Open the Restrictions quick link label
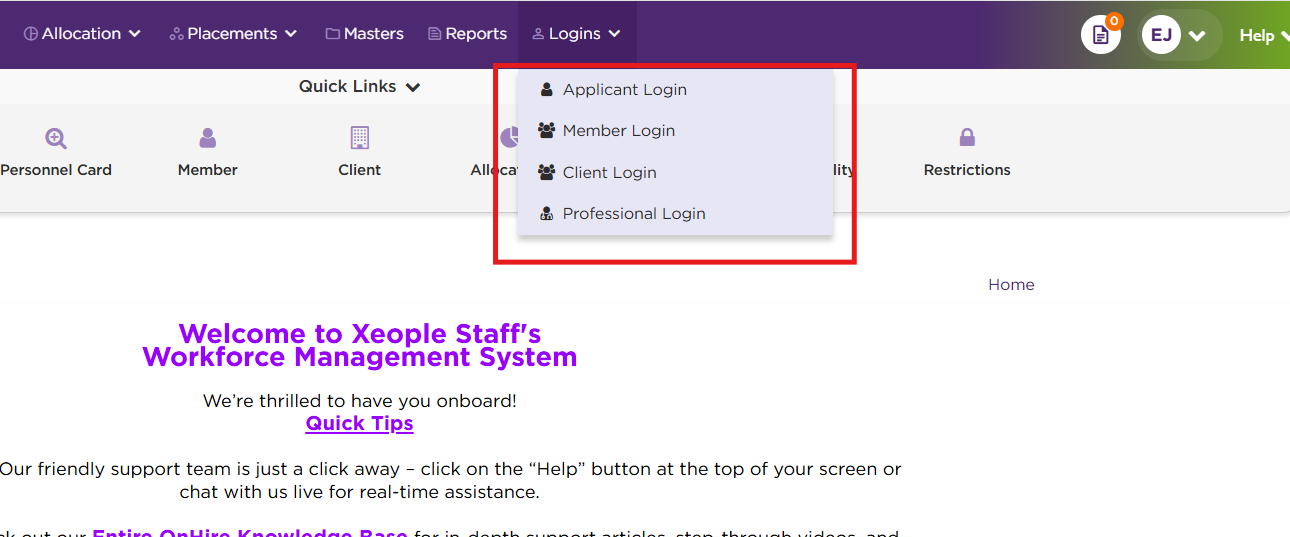This screenshot has width=1290, height=537. [967, 170]
